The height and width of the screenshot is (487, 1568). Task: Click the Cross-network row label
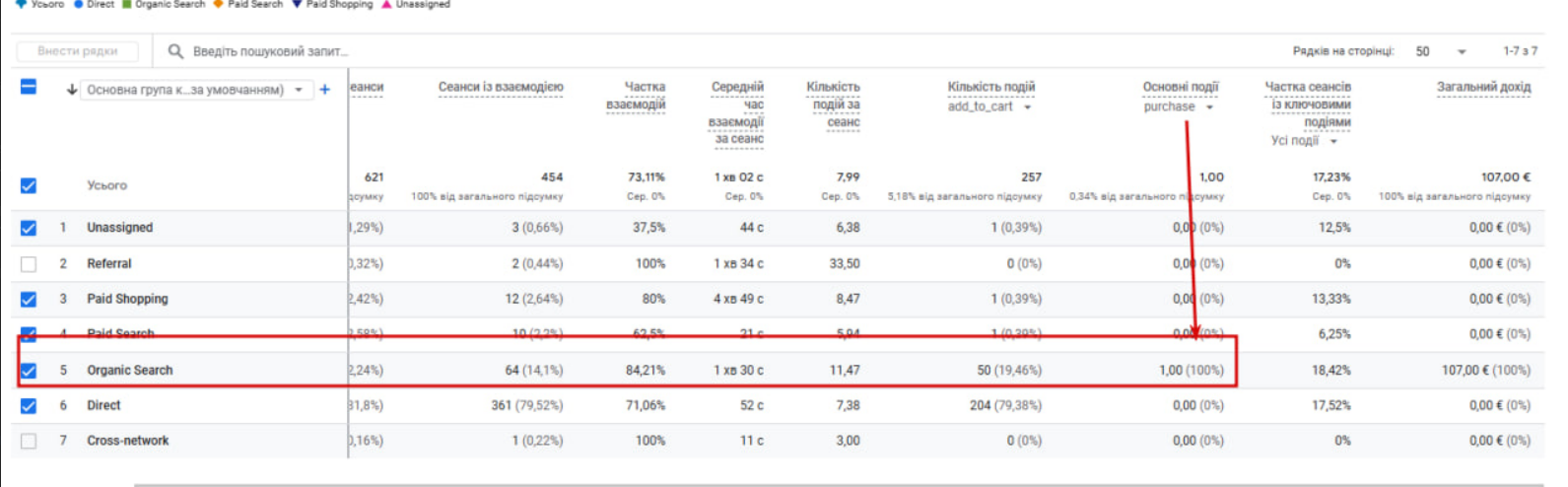128,441
